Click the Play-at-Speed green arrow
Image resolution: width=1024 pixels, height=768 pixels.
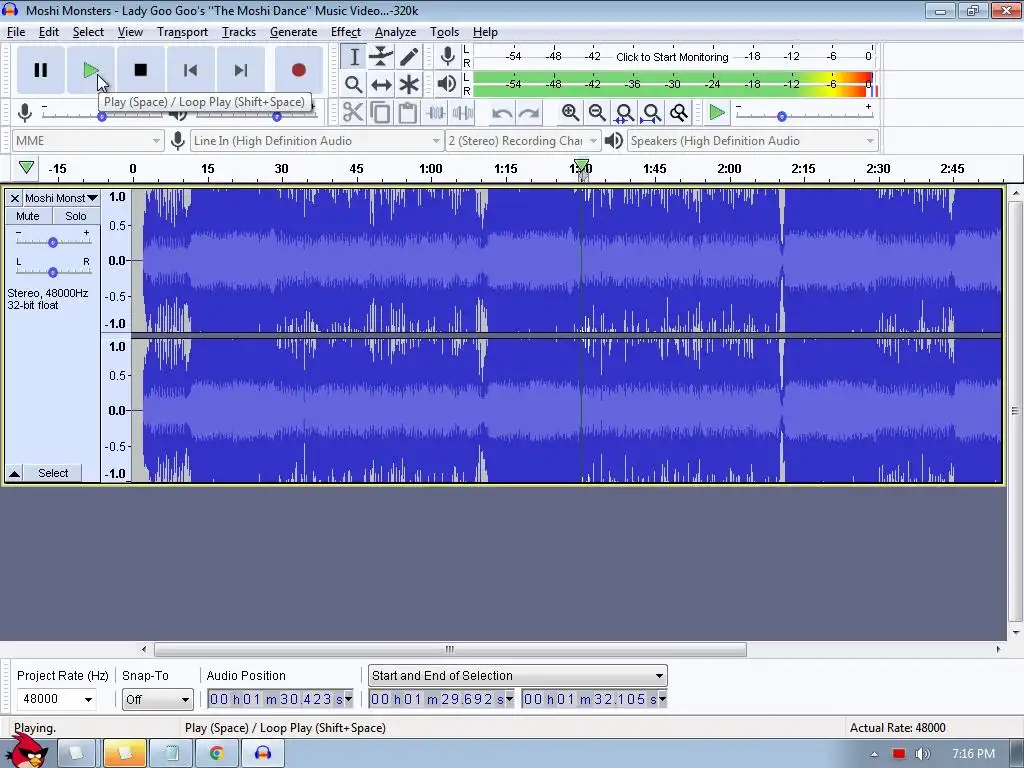coord(716,113)
